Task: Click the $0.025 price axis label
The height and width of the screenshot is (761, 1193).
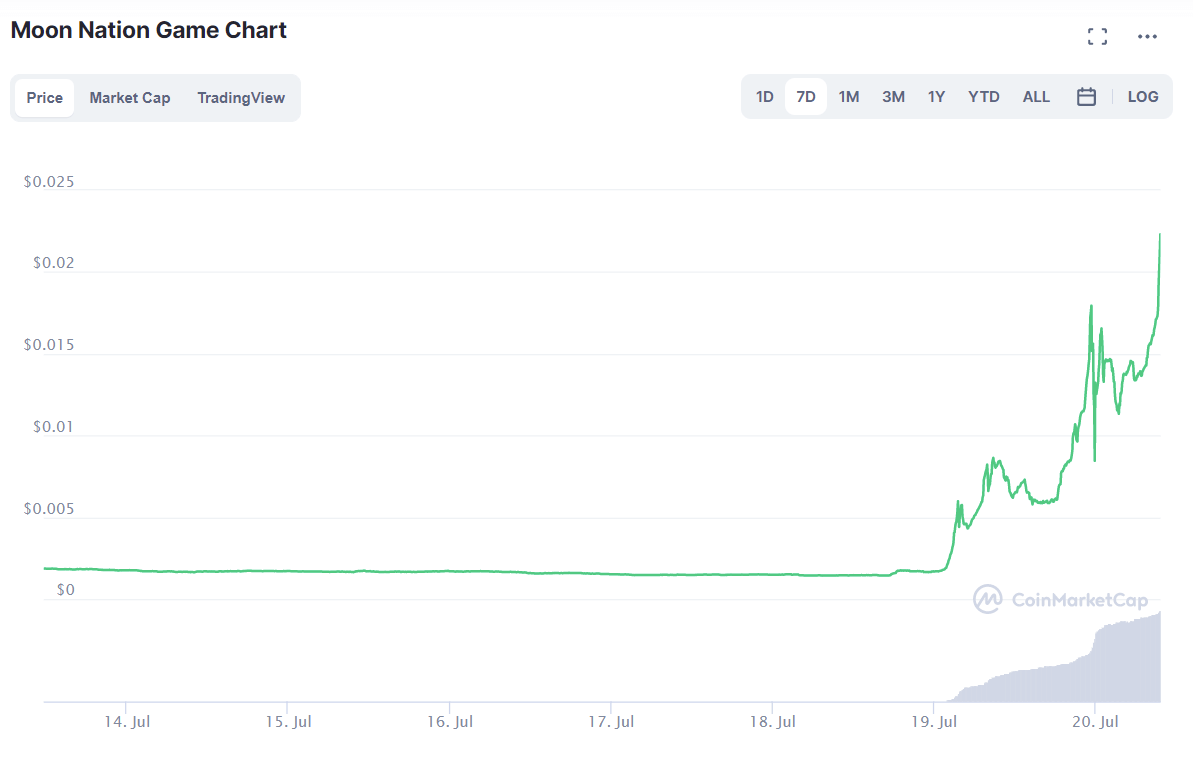Action: [51, 183]
